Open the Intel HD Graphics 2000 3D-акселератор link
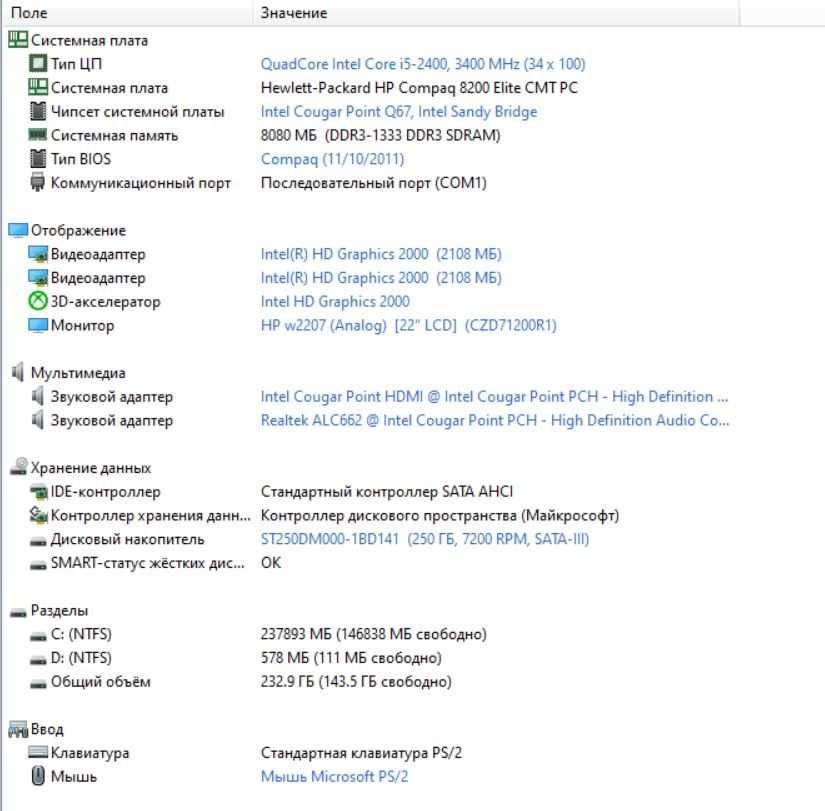The width and height of the screenshot is (825, 811). (335, 302)
